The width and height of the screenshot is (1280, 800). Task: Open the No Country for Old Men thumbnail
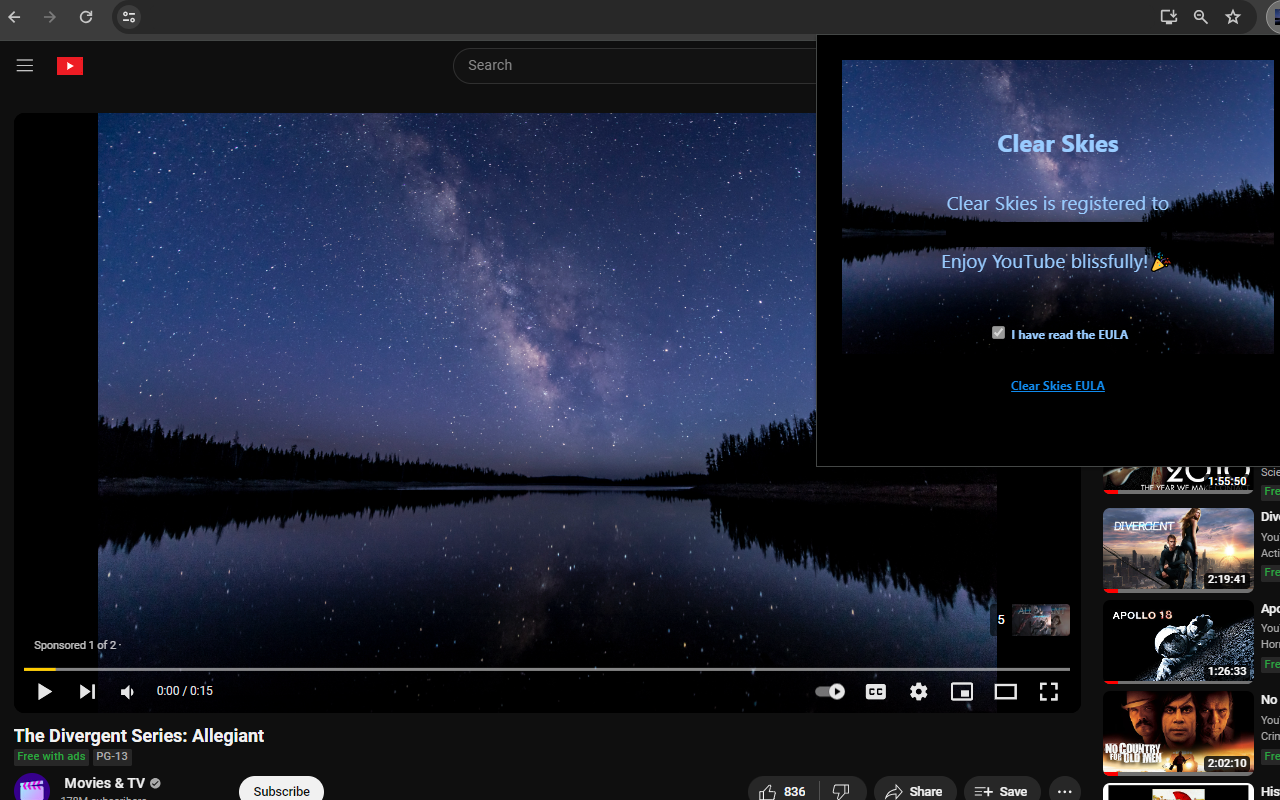[1178, 733]
